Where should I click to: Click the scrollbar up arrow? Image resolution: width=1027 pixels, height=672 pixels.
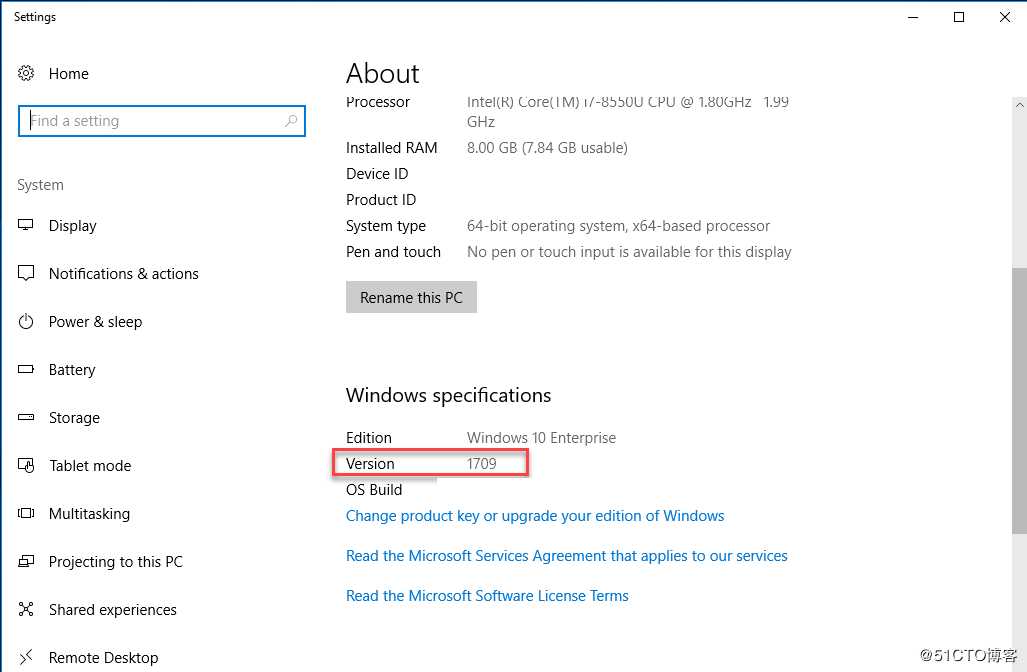(x=1019, y=104)
